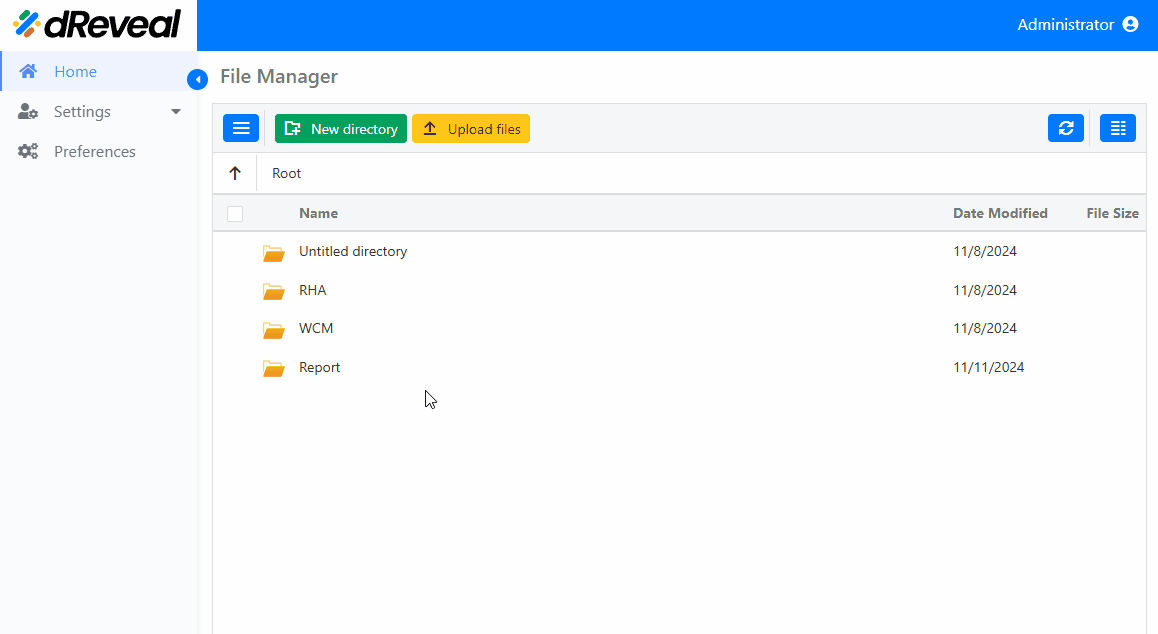Image resolution: width=1158 pixels, height=634 pixels.
Task: Tick the select-all checkbox in the header
Action: click(x=235, y=214)
